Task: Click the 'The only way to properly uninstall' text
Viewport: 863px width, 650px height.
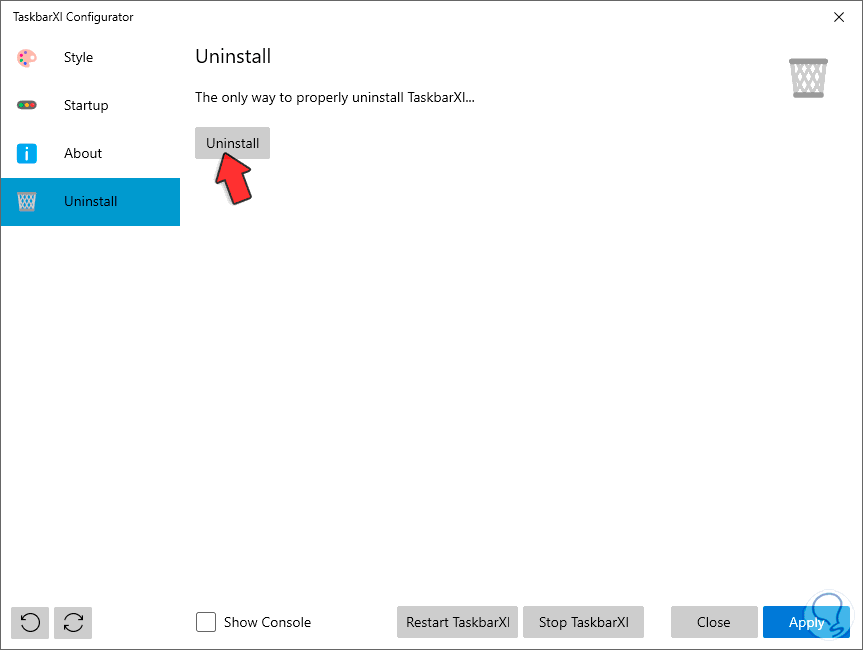Action: pyautogui.click(x=335, y=98)
